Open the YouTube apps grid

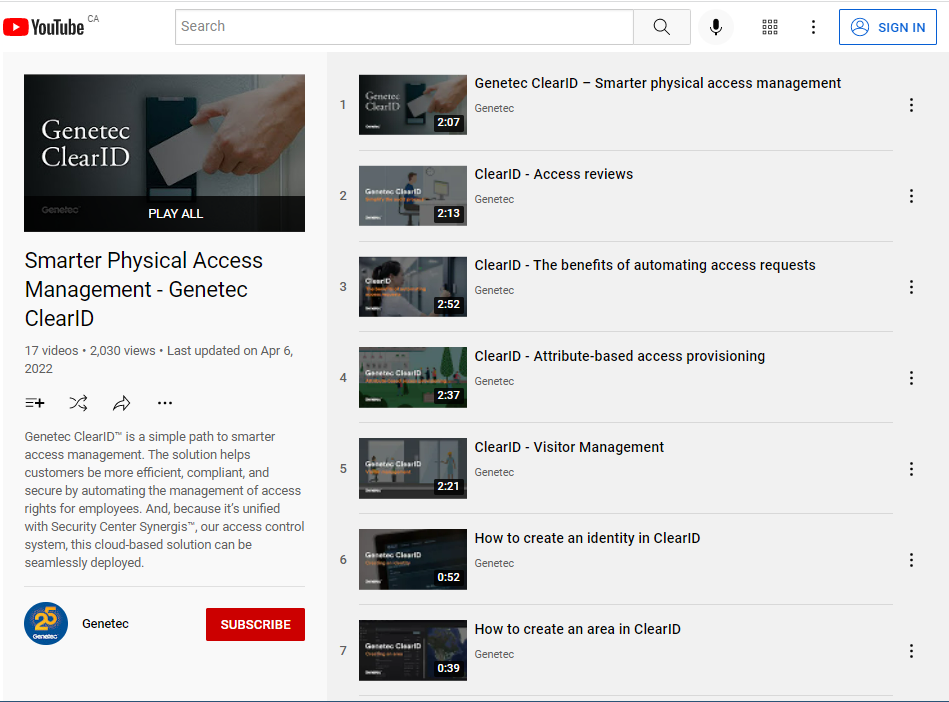(770, 27)
